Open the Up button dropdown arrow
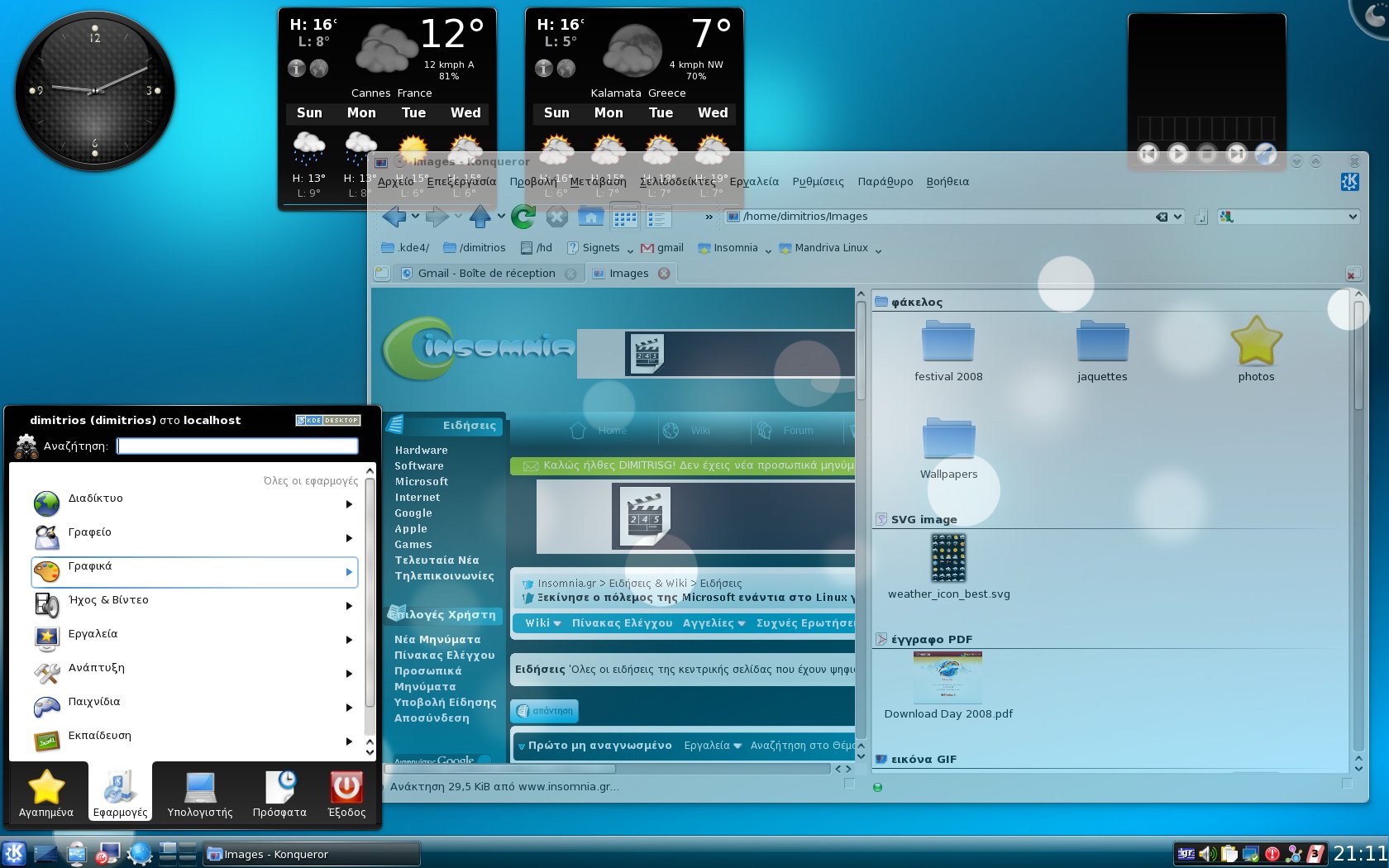 (501, 217)
